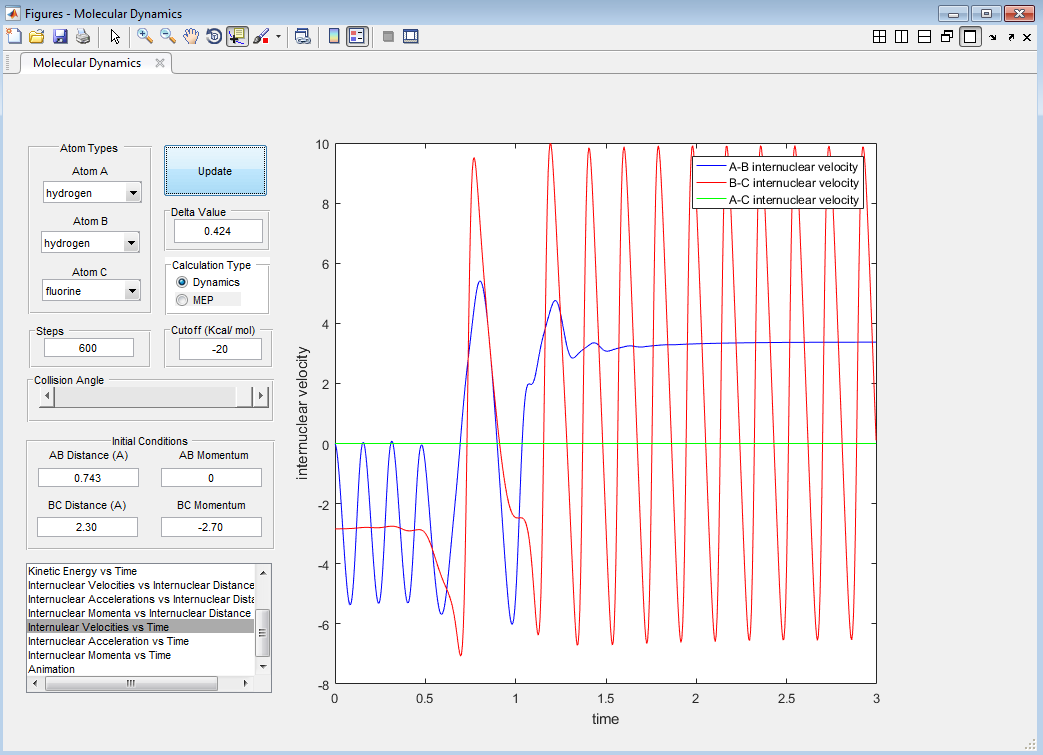Select the Pan hand tool
Screen dimensions: 1043x755
pos(191,37)
